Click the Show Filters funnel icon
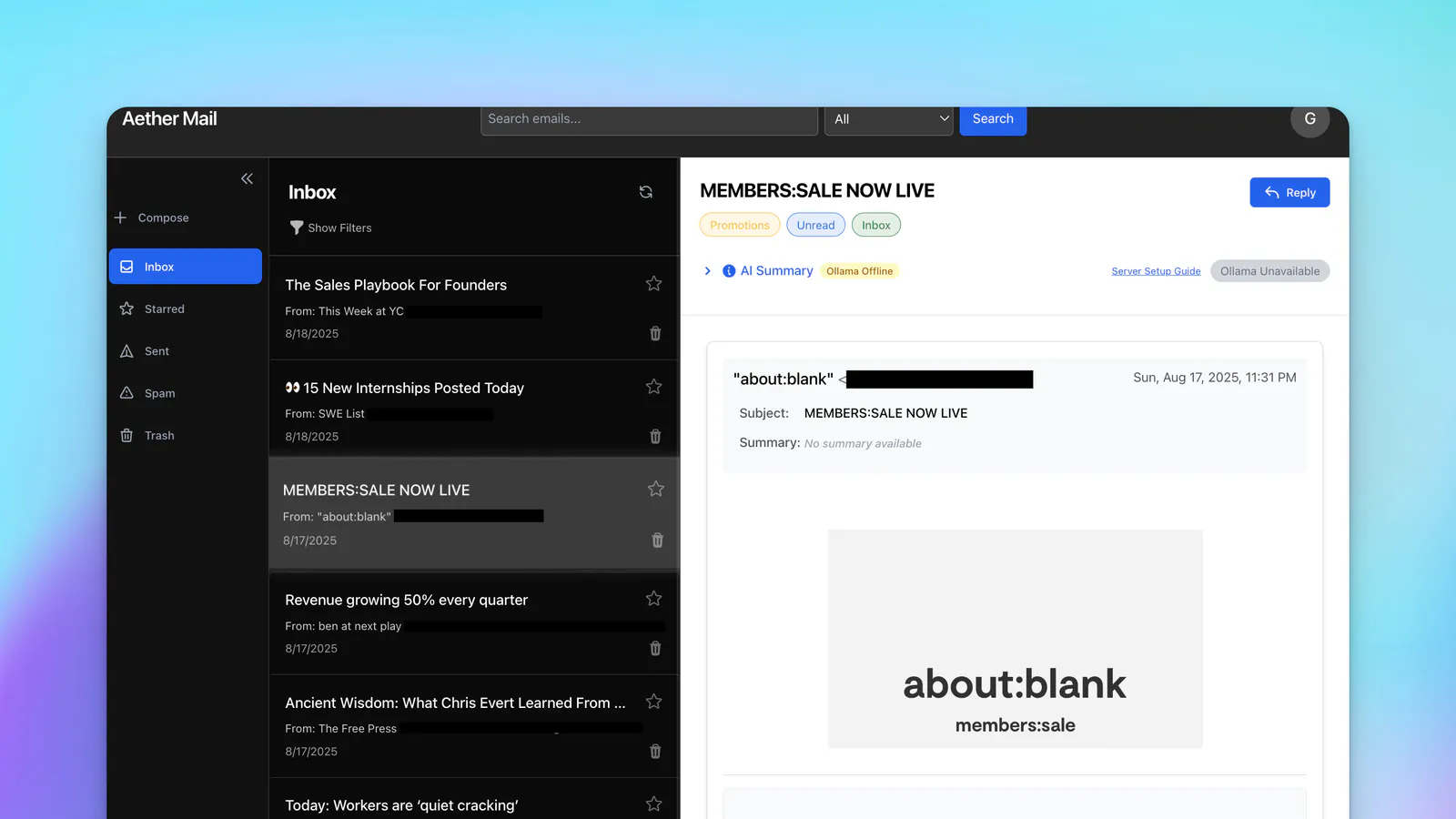This screenshot has width=1456, height=819. point(297,227)
